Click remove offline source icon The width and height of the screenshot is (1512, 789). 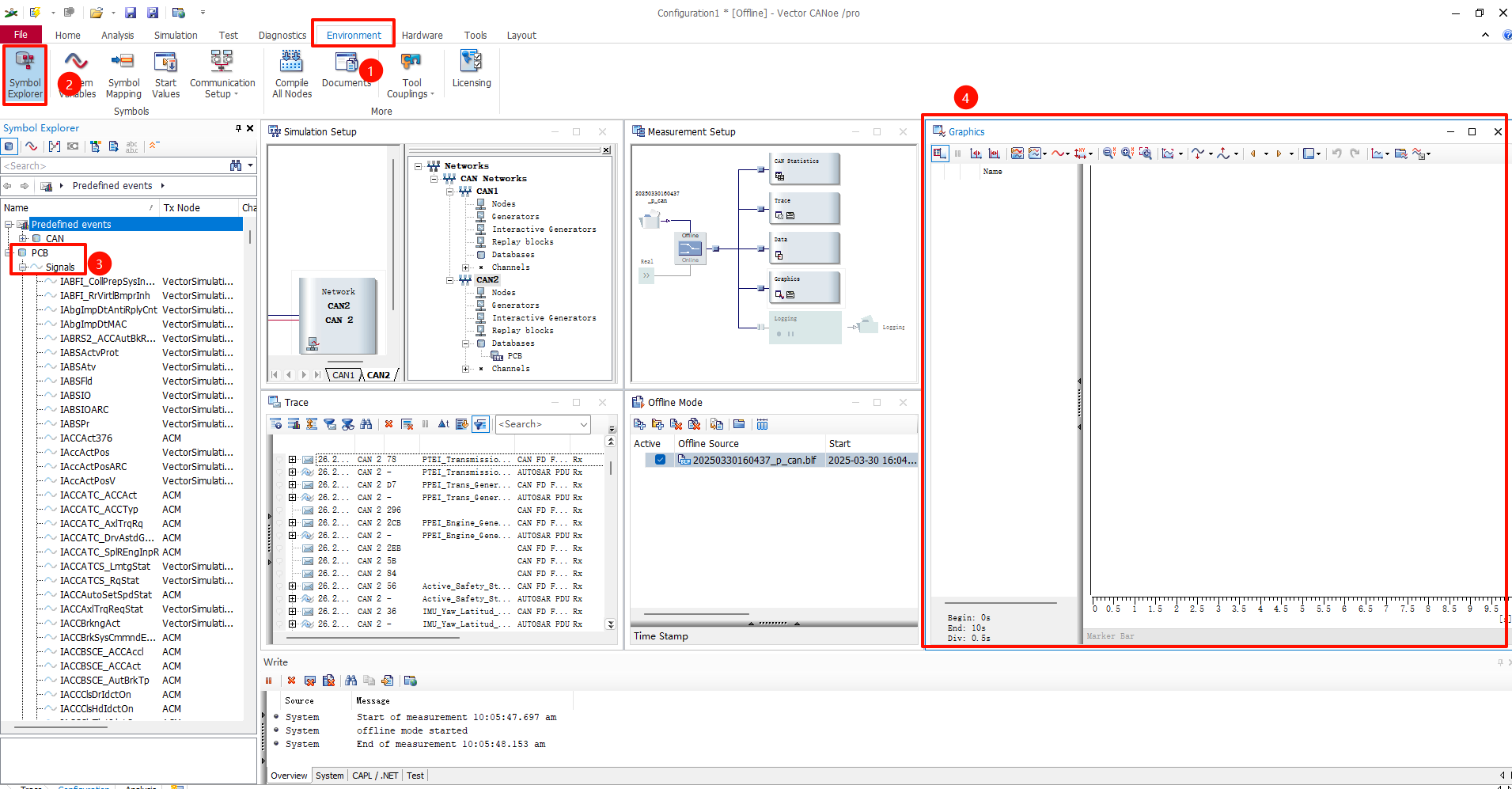[x=676, y=424]
